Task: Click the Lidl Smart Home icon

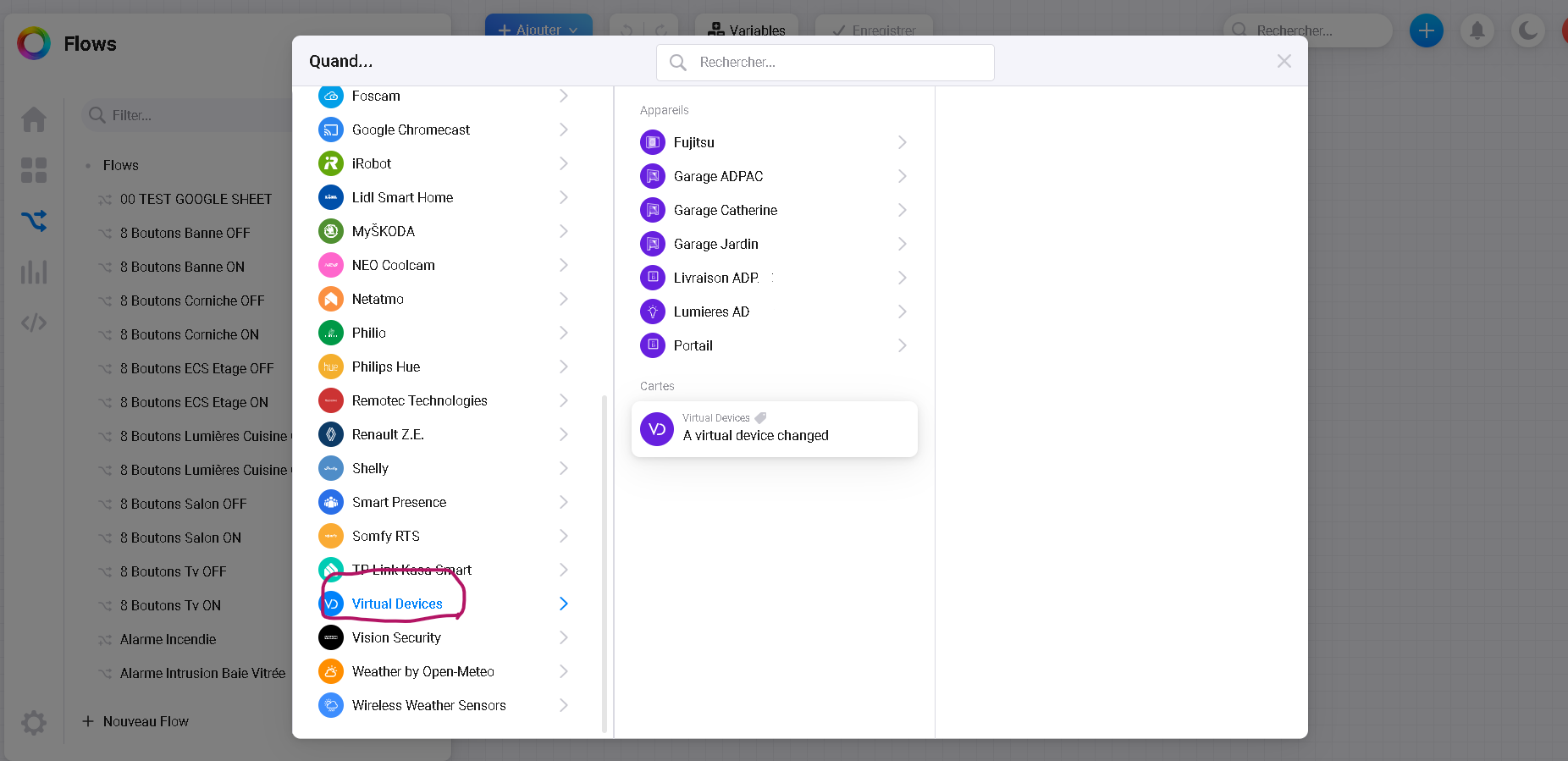Action: point(331,197)
